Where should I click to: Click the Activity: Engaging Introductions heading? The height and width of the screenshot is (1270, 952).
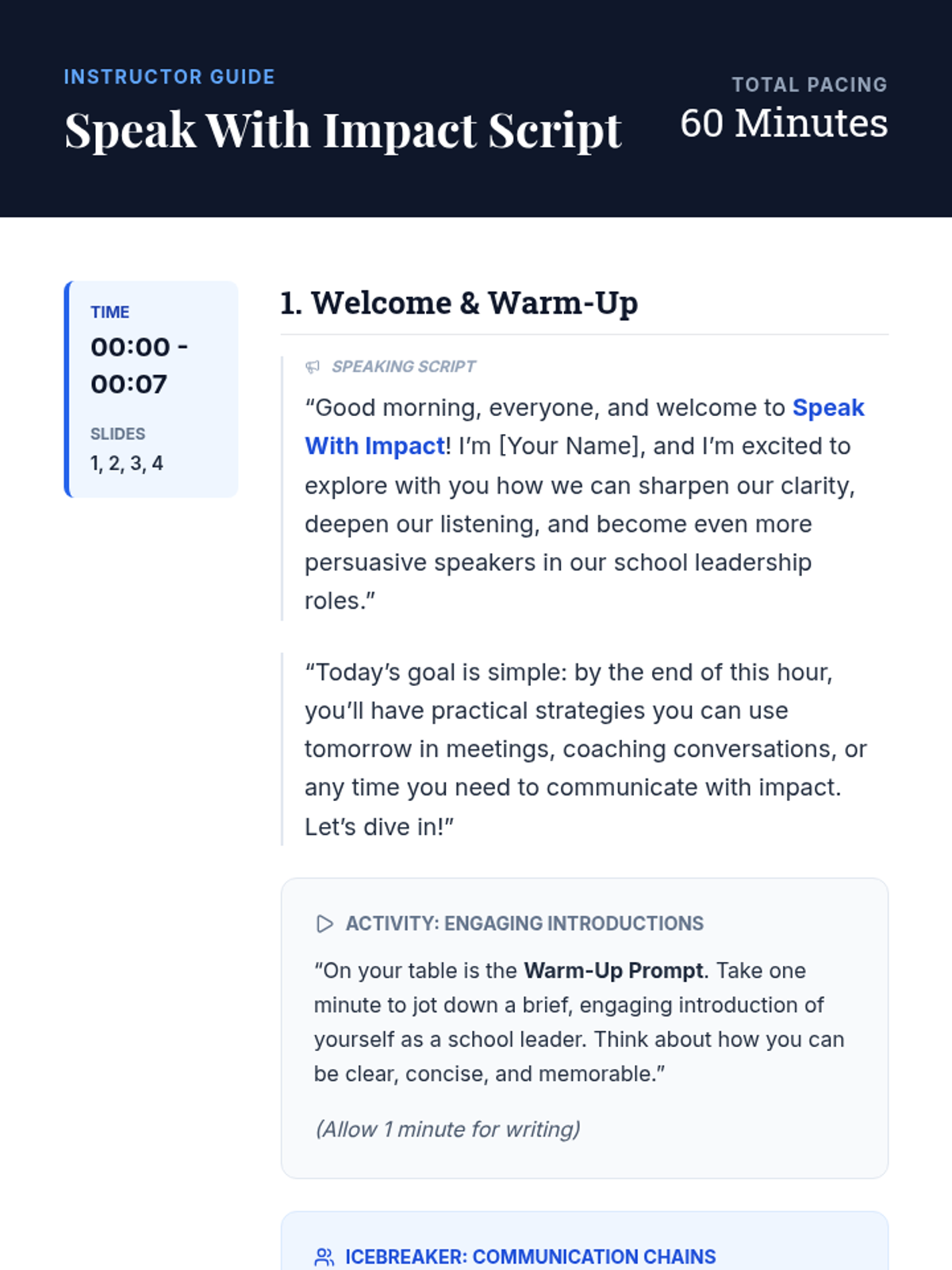coord(524,924)
